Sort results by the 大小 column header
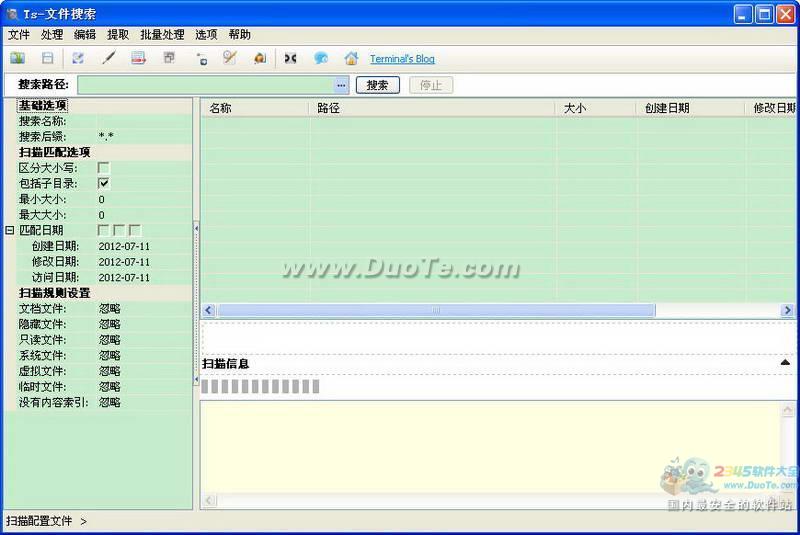The width and height of the screenshot is (800, 535). 596,108
